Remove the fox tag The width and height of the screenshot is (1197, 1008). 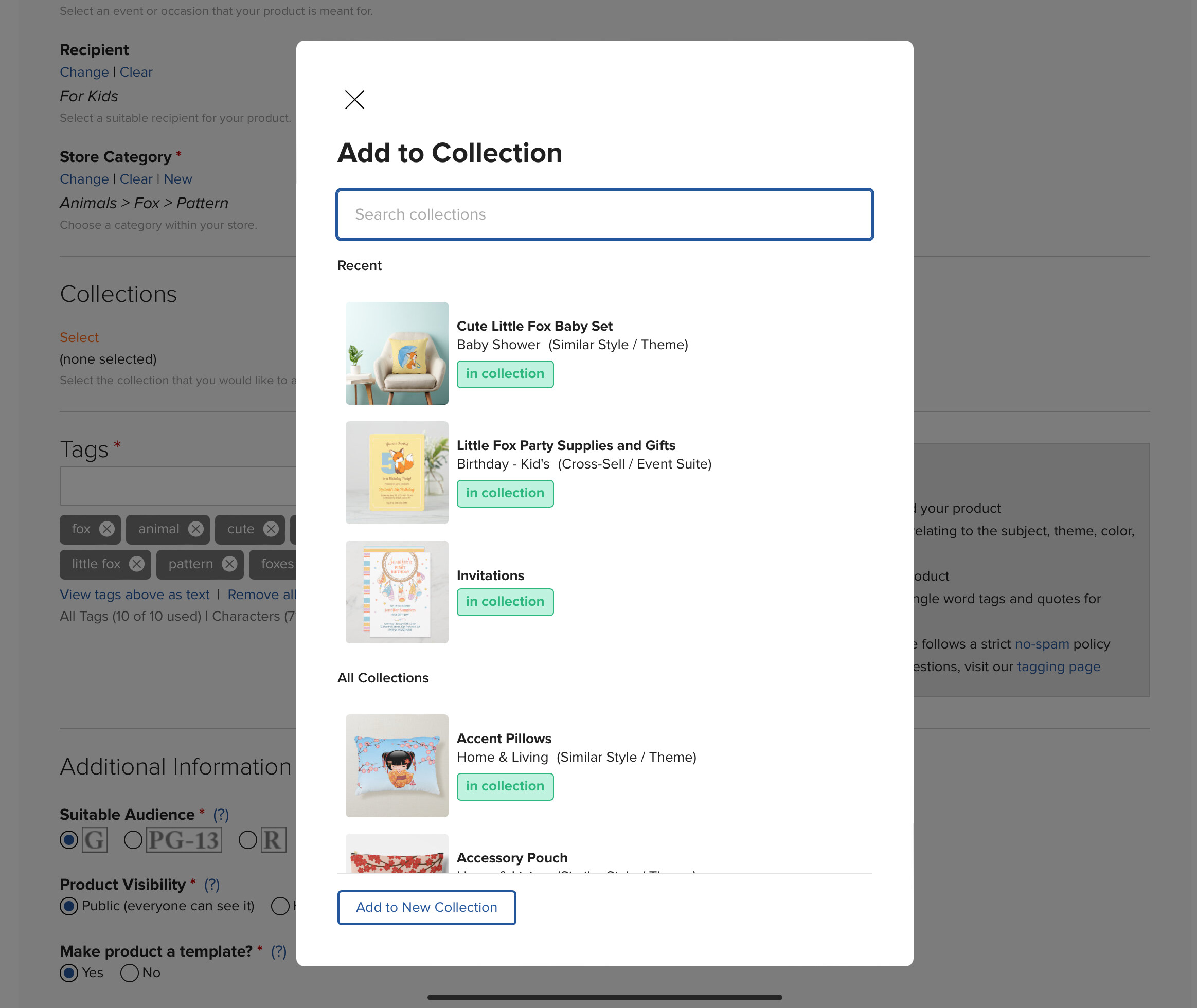(x=107, y=529)
